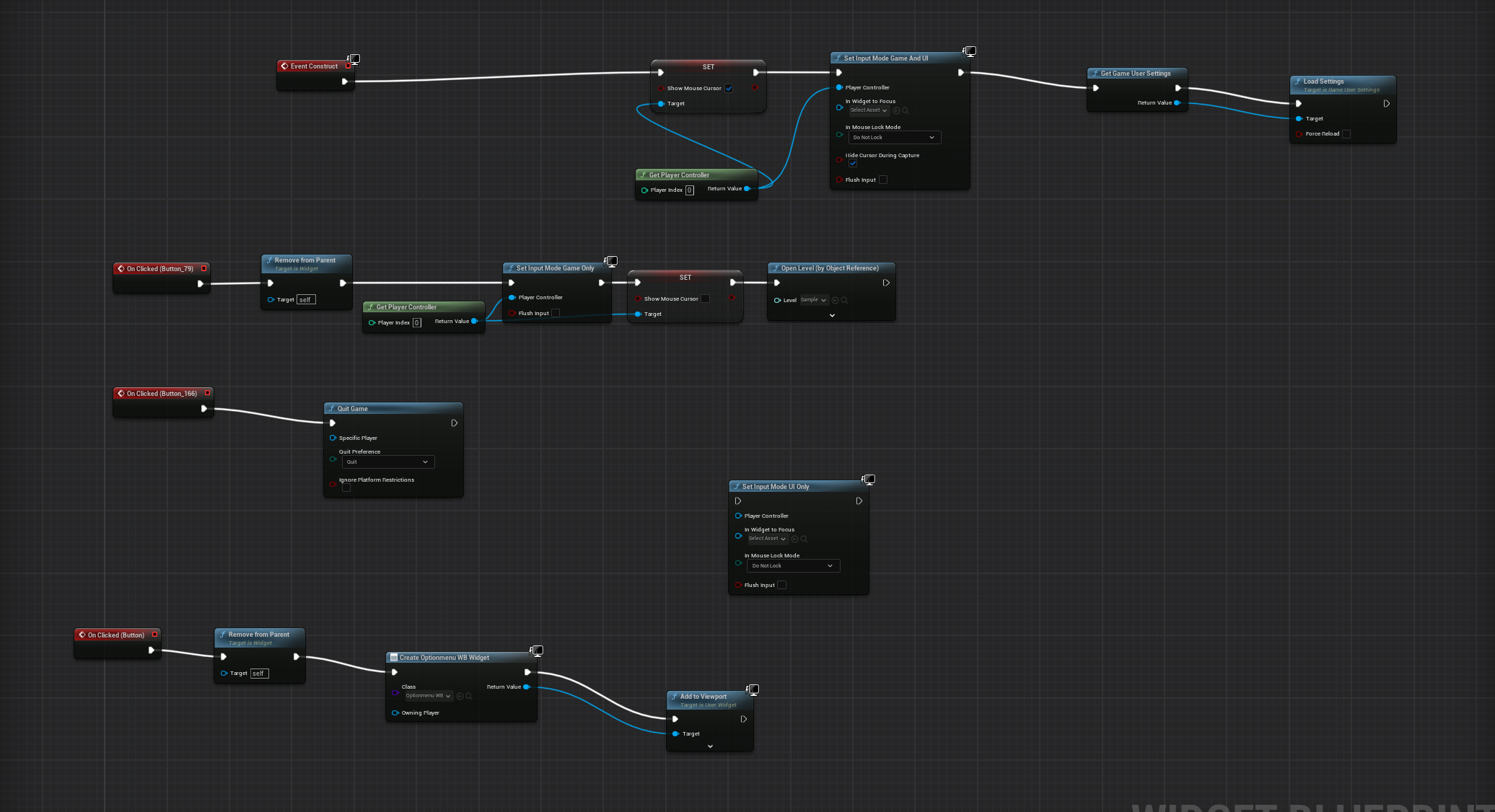Uncheck Hide Cursor During Capture checkbox

pyautogui.click(x=854, y=163)
